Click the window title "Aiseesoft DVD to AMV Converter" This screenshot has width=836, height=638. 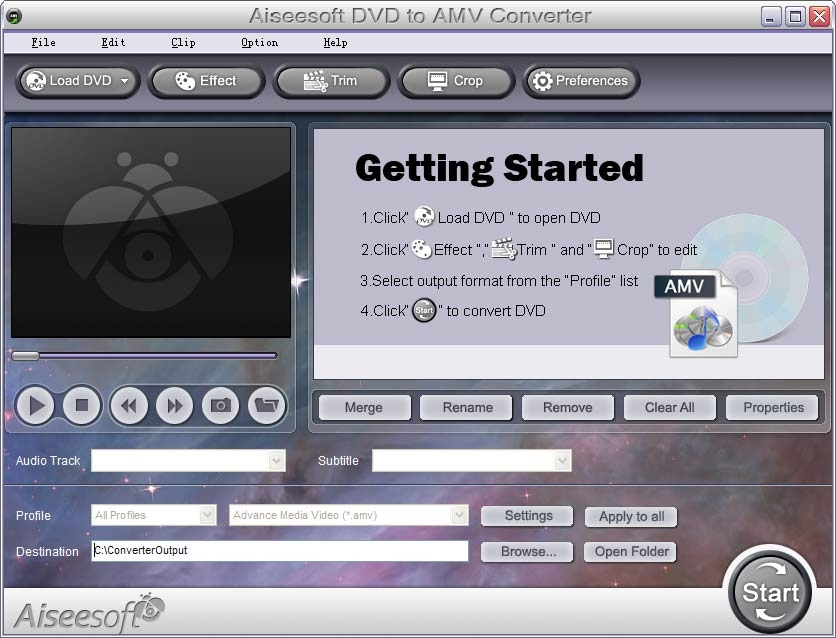click(x=420, y=16)
